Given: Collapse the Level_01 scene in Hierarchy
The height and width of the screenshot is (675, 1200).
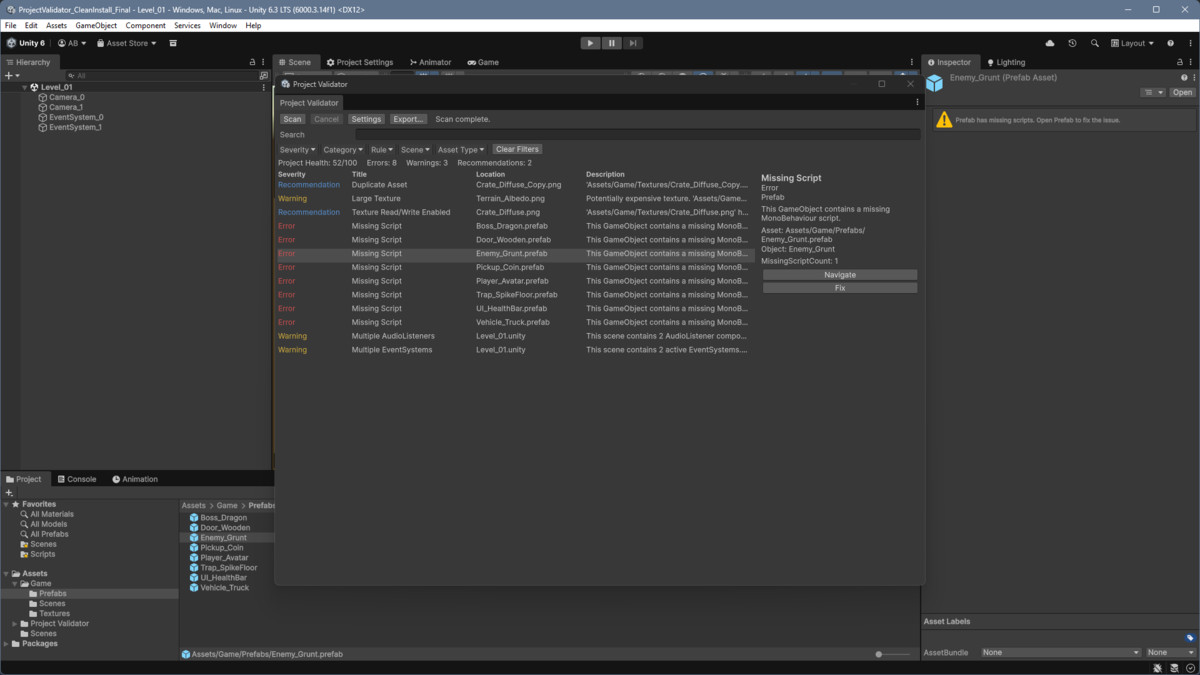Looking at the screenshot, I should tap(24, 87).
